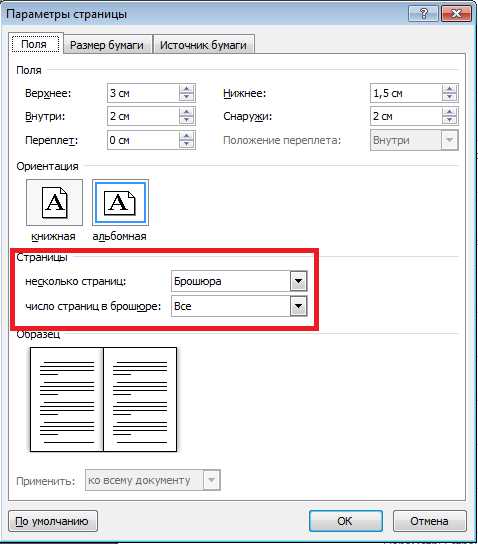Open the Применить dropdown list
Image resolution: width=478 pixels, height=544 pixels.
(211, 480)
